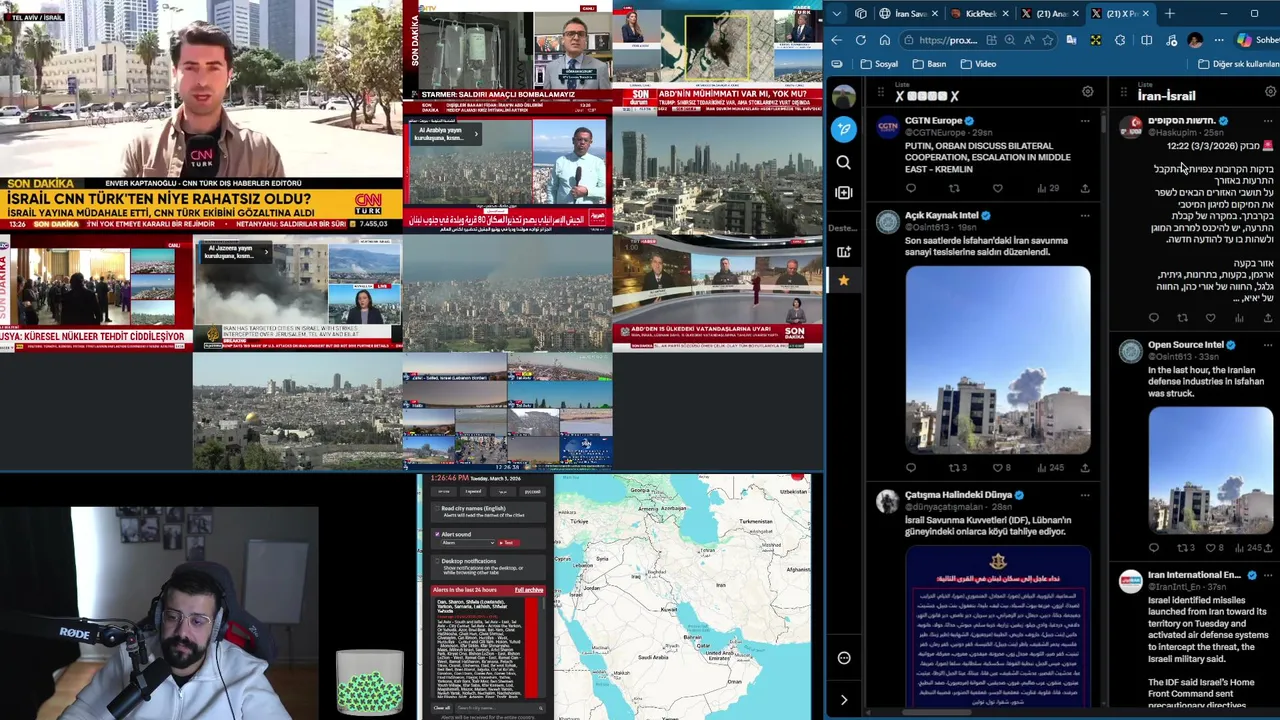
Task: Click the new deck icon under Desteler
Action: [x=844, y=252]
